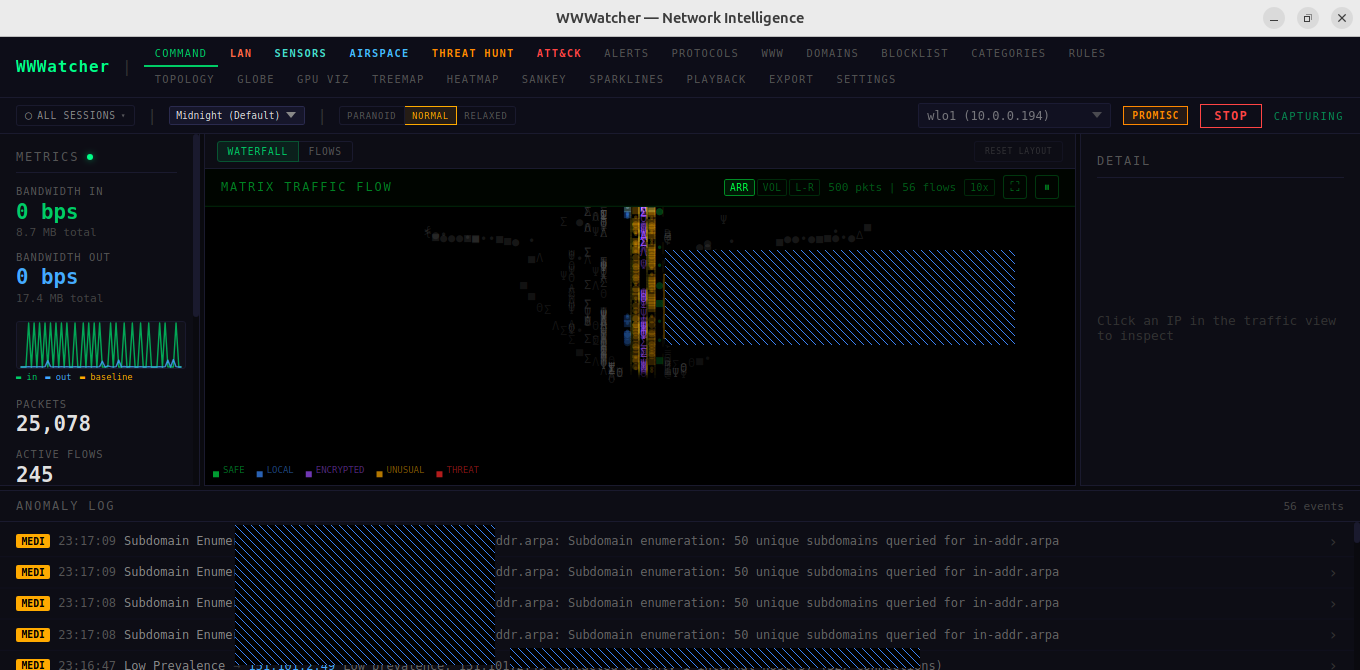Open the RULES tab
This screenshot has width=1360, height=670.
click(1087, 53)
